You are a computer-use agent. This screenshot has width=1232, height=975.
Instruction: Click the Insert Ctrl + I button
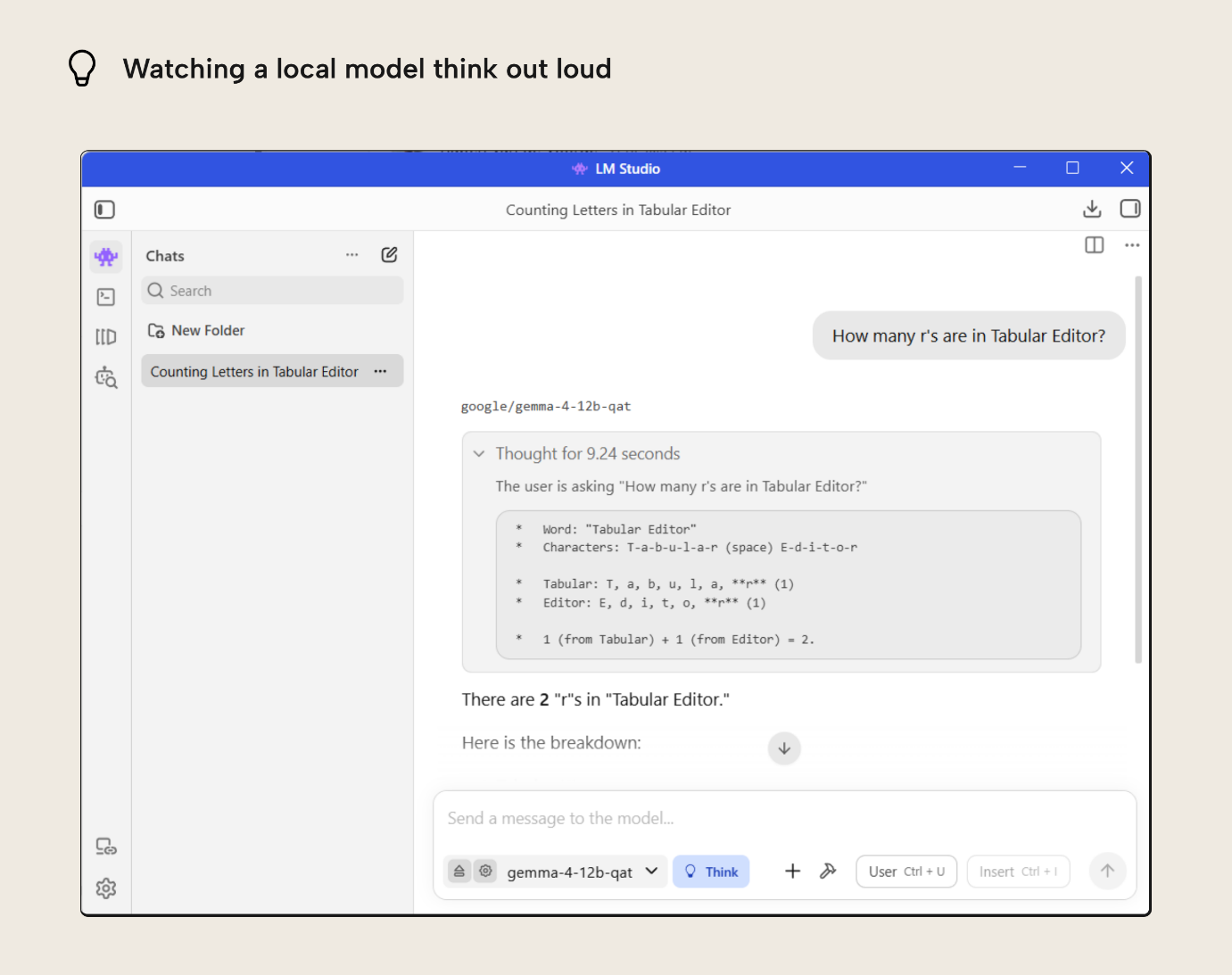(1018, 872)
